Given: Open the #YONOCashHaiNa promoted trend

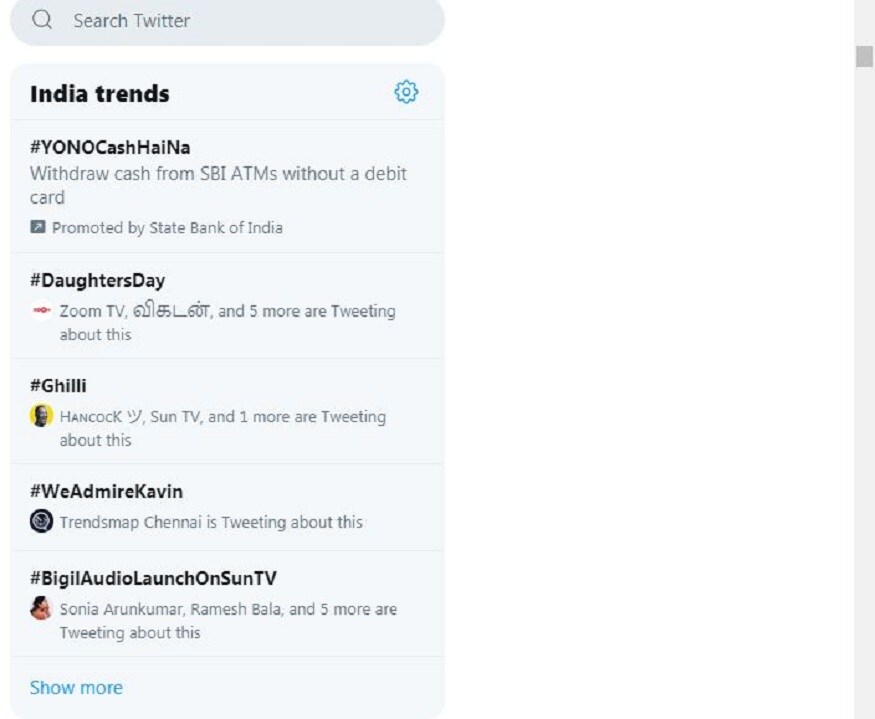Looking at the screenshot, I should click(x=227, y=186).
